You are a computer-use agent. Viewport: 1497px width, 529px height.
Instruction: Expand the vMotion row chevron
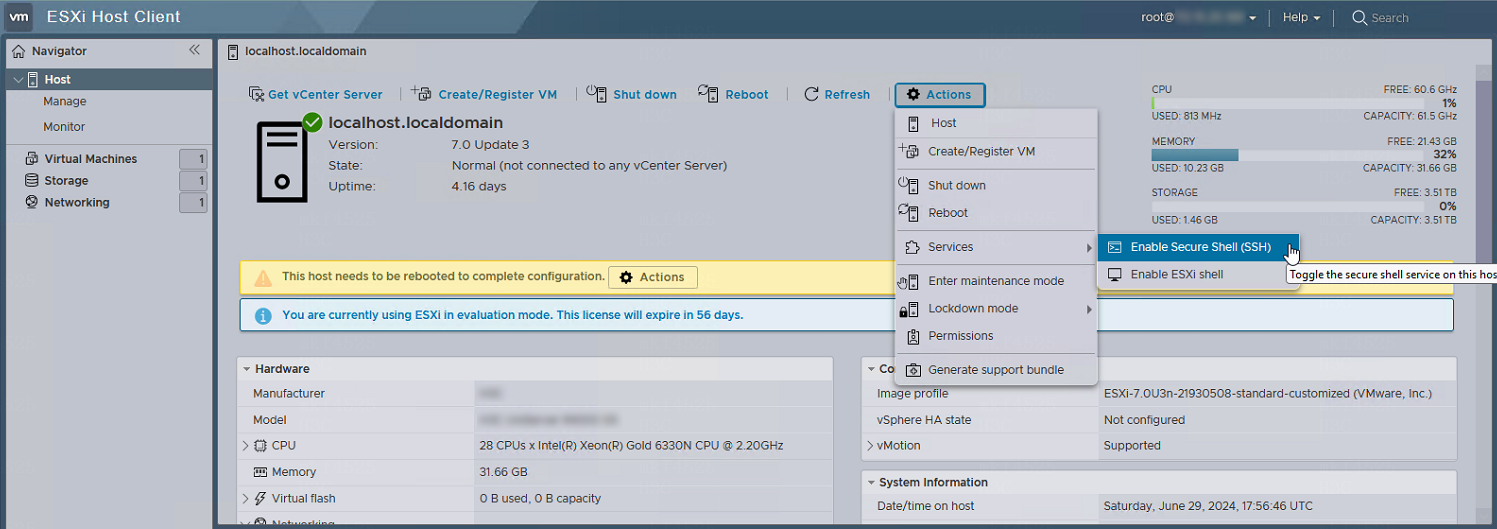point(869,446)
